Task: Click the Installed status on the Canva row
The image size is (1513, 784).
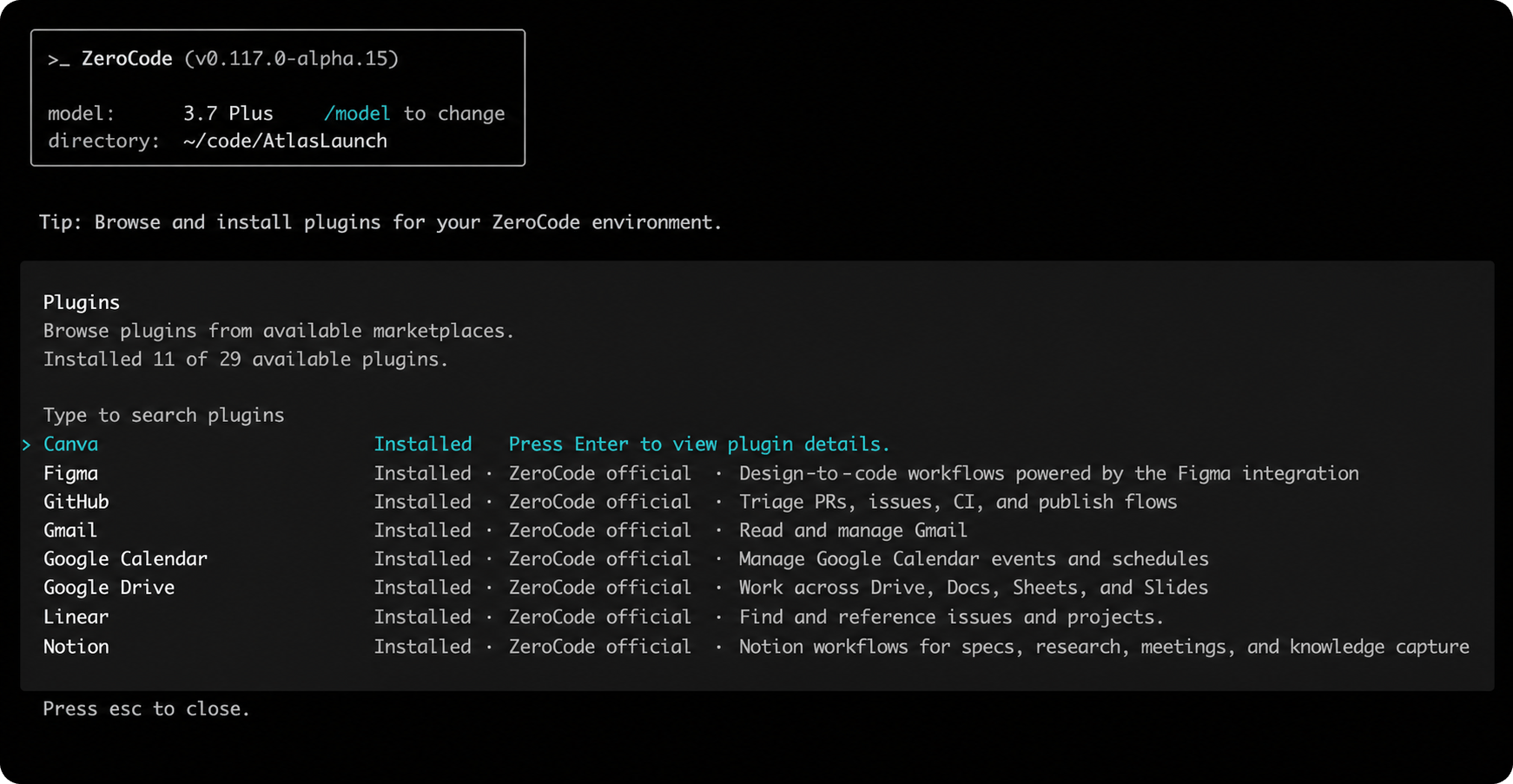Action: [x=423, y=445]
